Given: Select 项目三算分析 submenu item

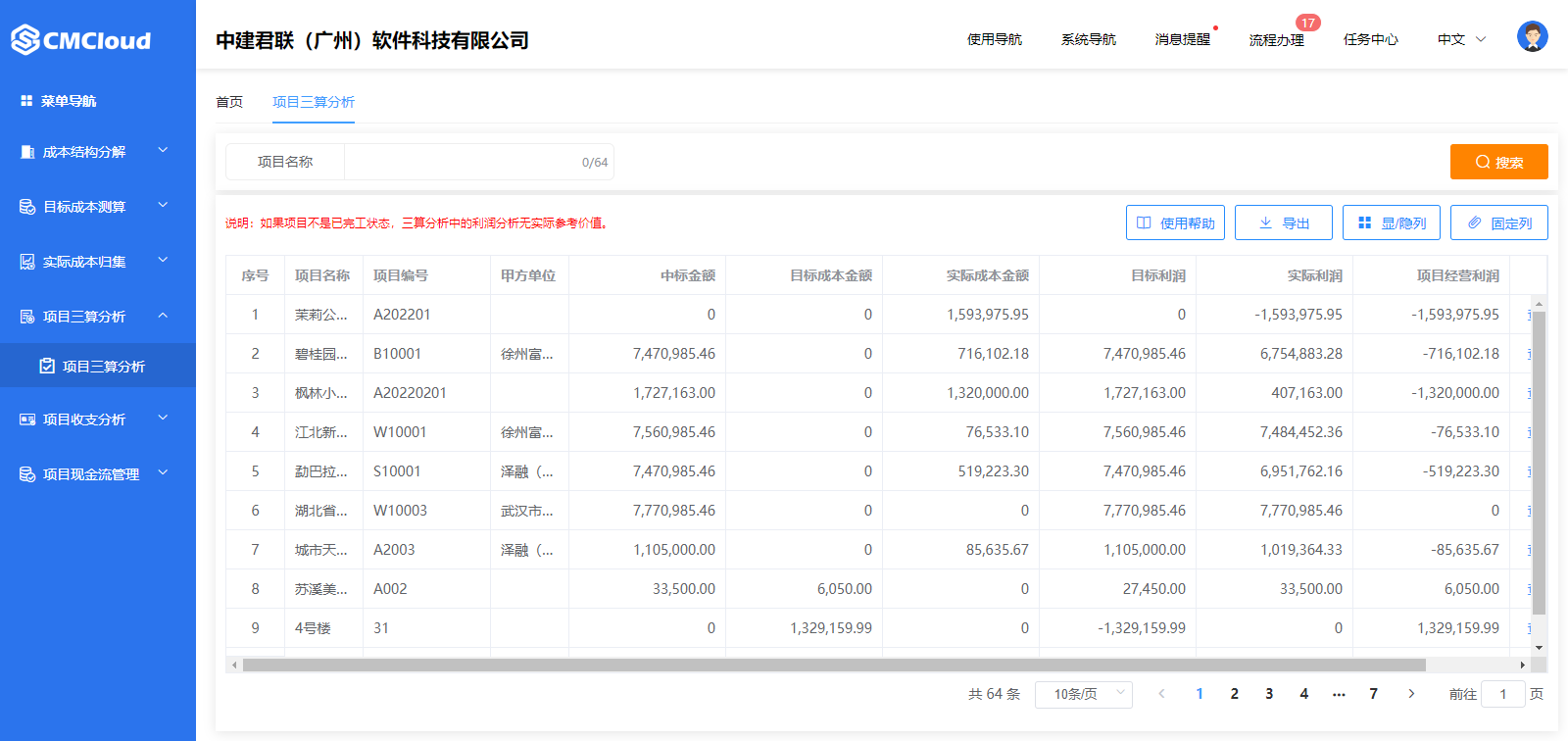Looking at the screenshot, I should coord(98,367).
